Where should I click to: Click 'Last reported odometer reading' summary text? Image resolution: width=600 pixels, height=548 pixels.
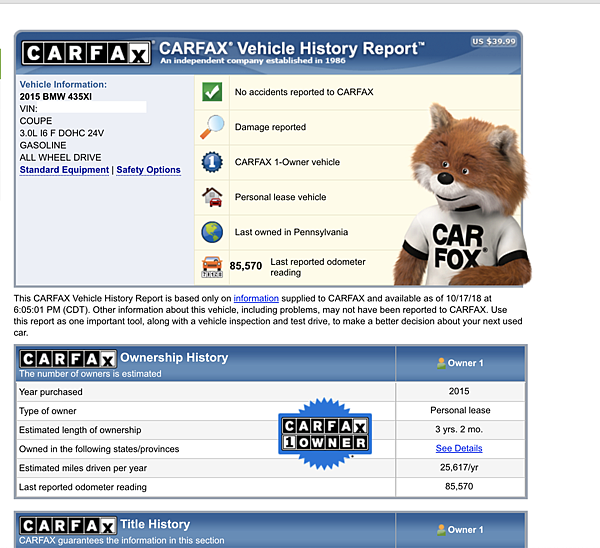coord(318,267)
